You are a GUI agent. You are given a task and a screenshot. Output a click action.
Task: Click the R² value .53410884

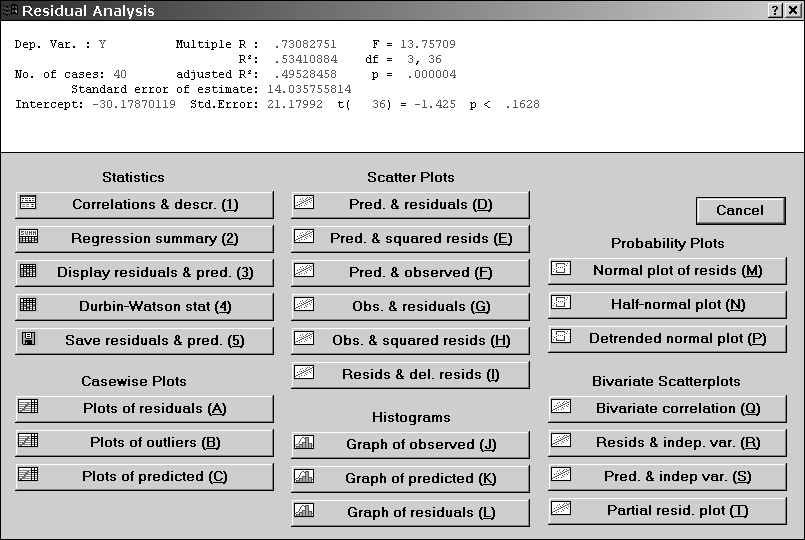305,59
